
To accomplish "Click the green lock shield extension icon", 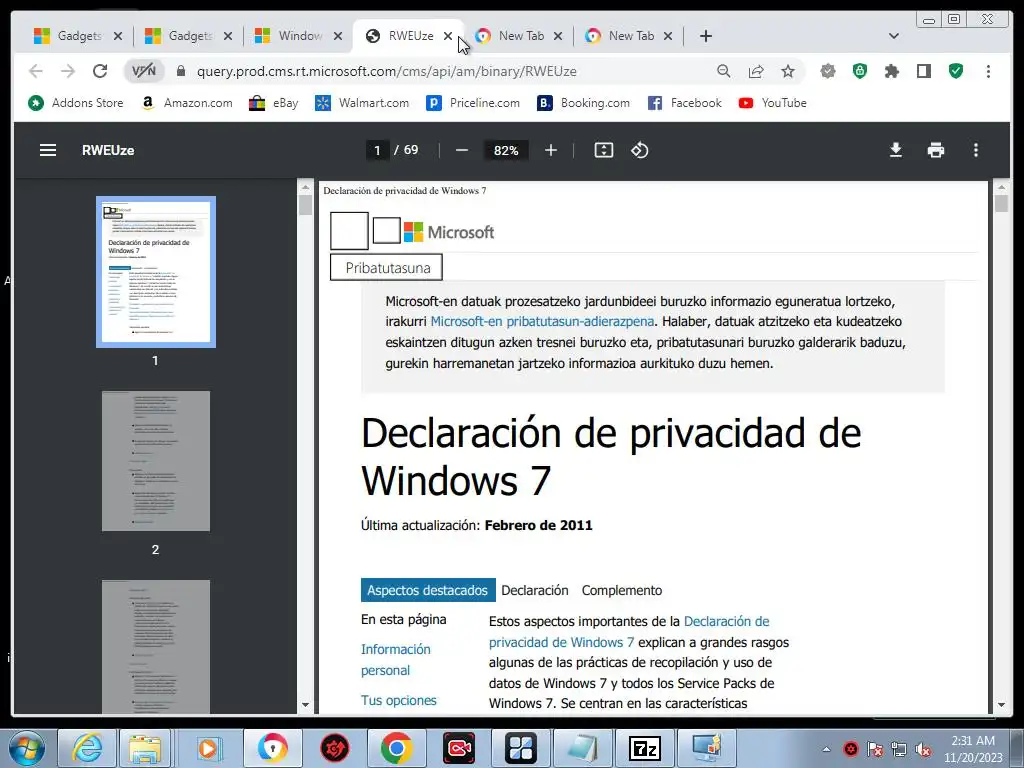I will pyautogui.click(x=860, y=71).
